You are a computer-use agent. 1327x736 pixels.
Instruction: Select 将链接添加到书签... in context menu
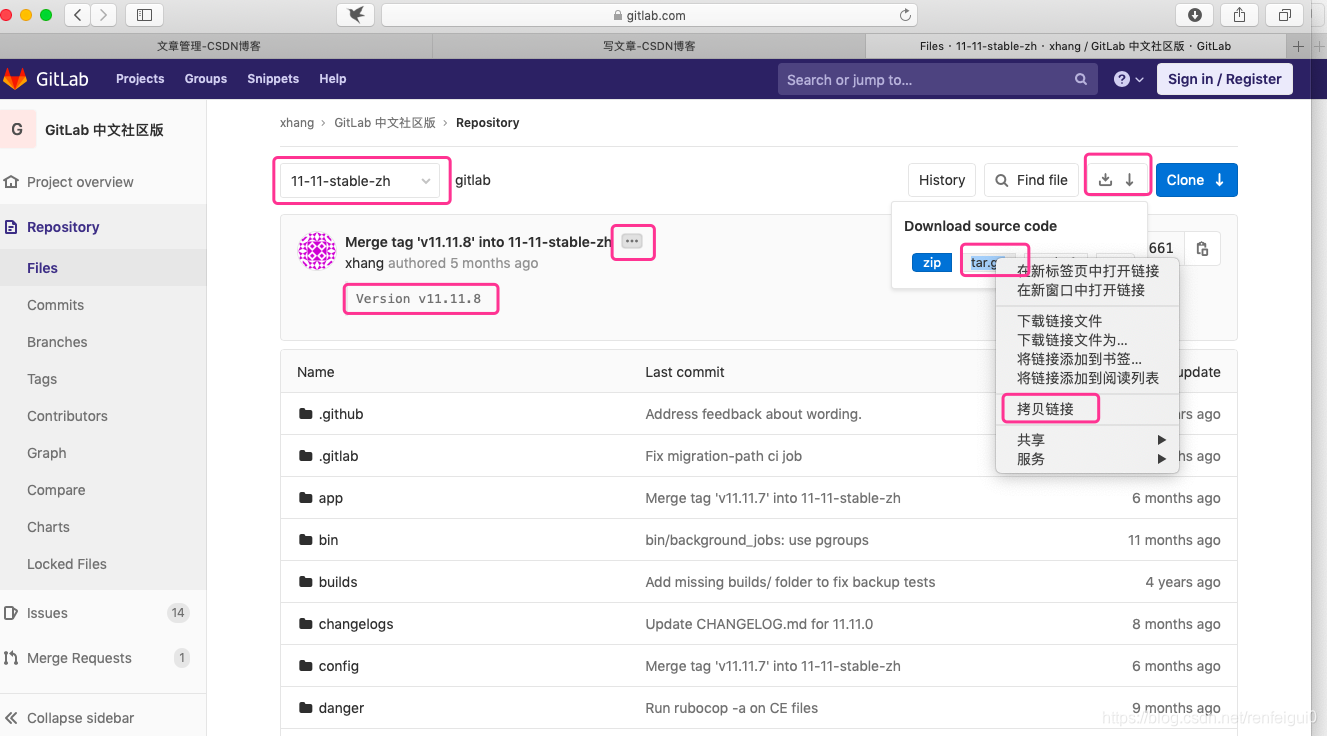(1088, 359)
